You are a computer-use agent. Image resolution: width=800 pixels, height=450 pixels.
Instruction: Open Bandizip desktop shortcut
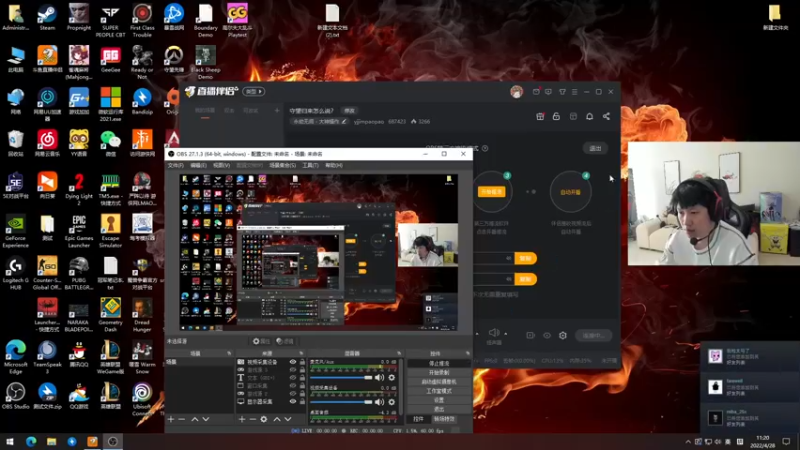142,101
